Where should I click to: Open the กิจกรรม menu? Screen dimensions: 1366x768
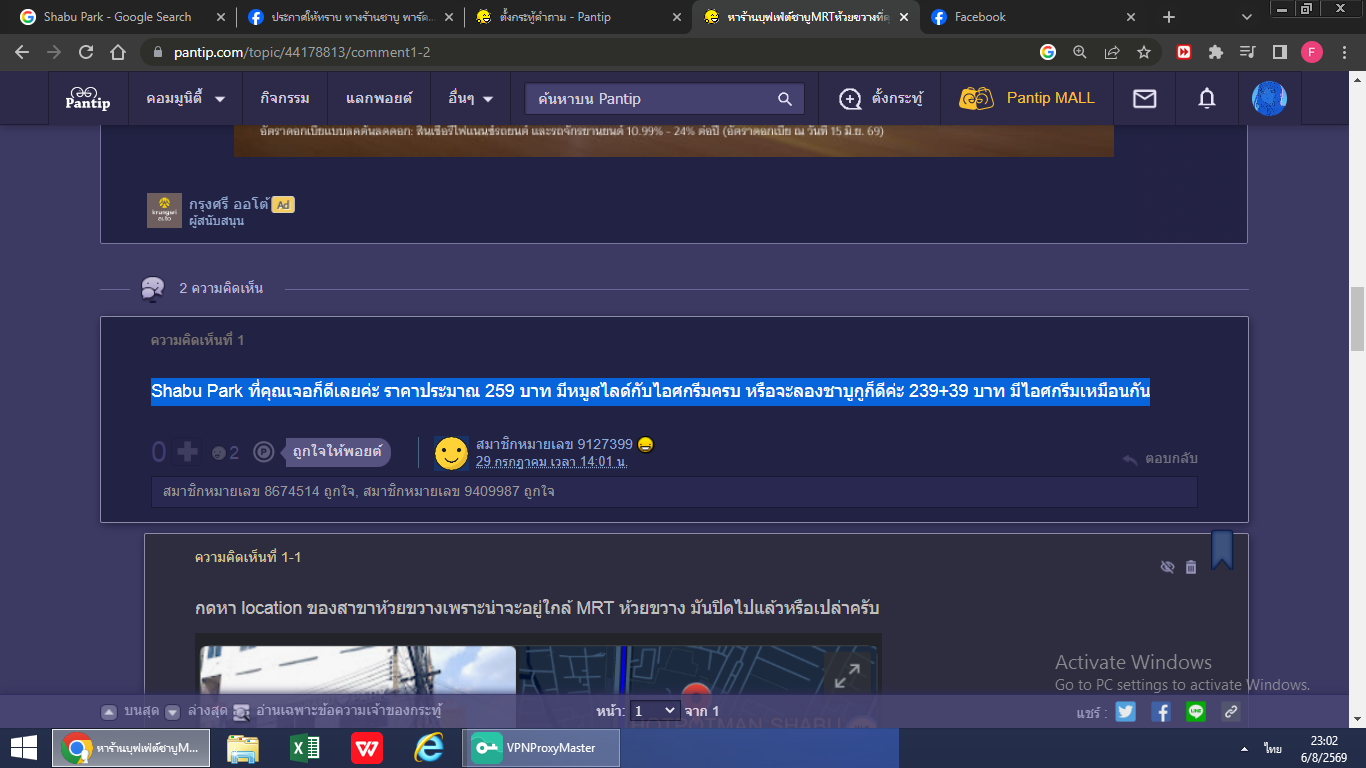click(x=285, y=98)
